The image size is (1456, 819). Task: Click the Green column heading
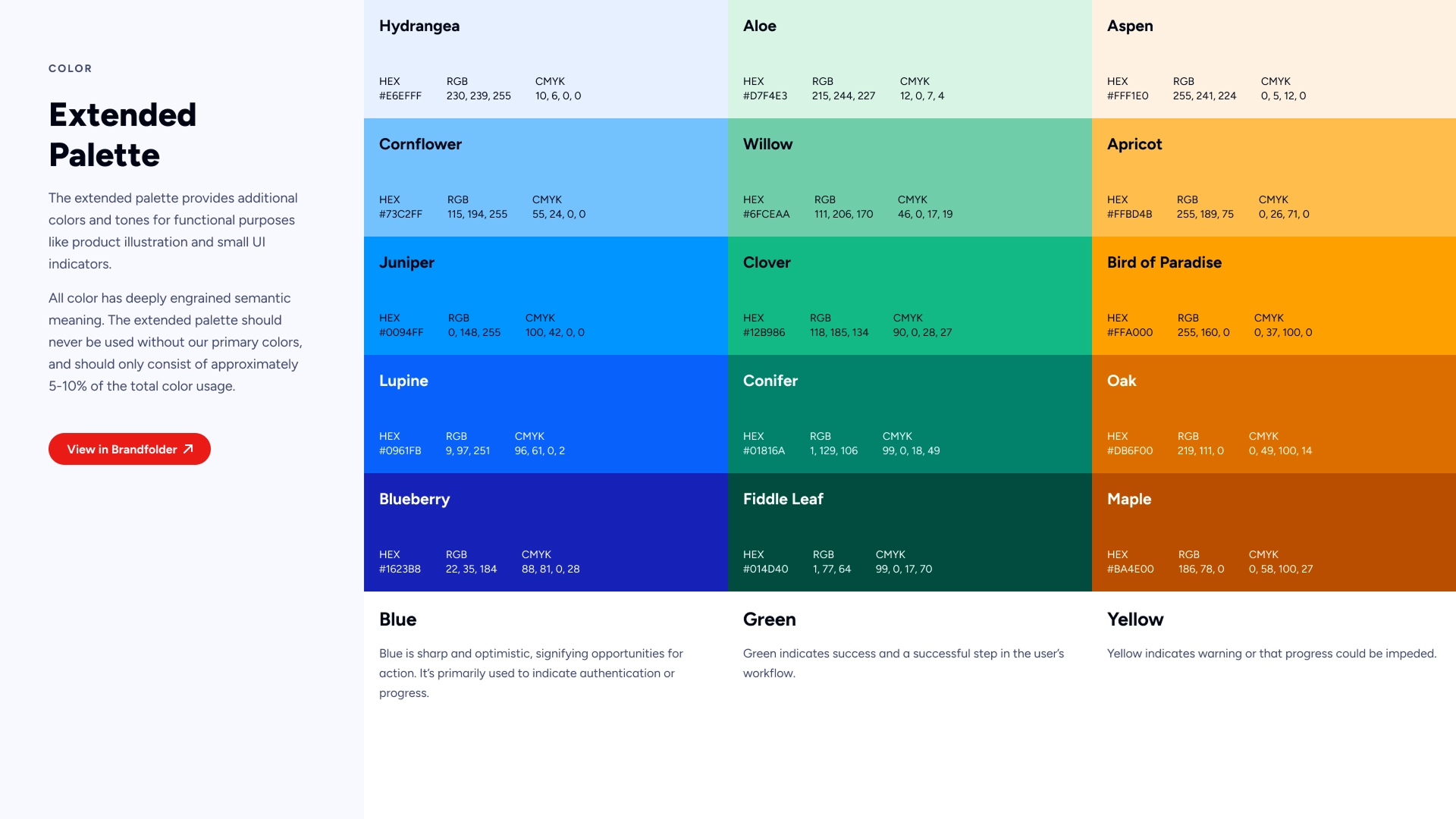coord(769,620)
